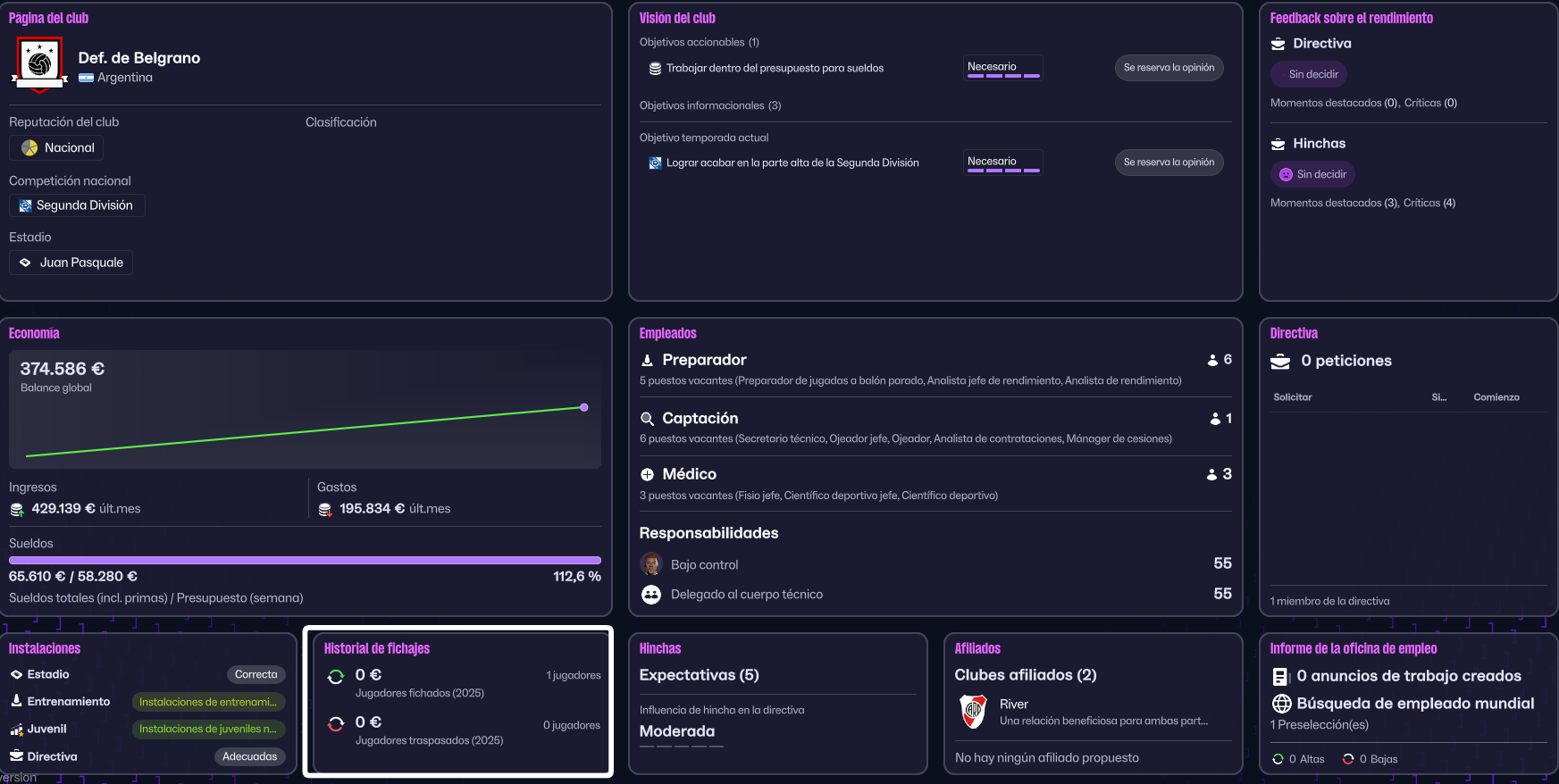Viewport: 1559px width, 784px height.
Task: Click 'Sin decidir' badge under Directiva feedback
Action: [x=1309, y=74]
